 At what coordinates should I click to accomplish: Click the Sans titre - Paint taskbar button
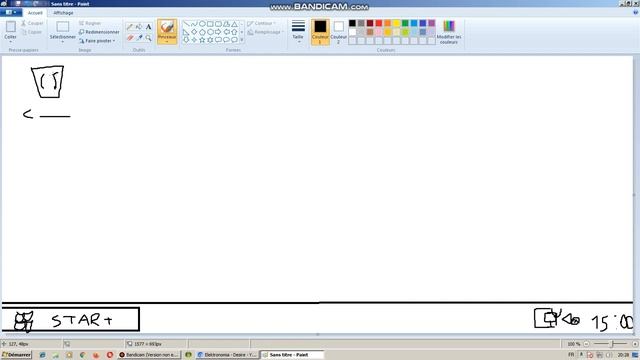pos(291,355)
